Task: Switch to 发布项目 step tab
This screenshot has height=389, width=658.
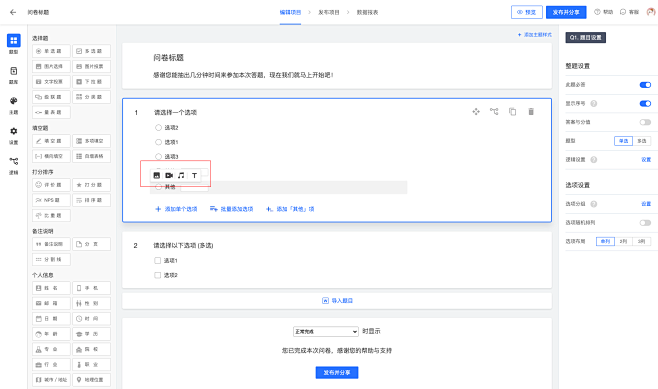Action: (329, 12)
